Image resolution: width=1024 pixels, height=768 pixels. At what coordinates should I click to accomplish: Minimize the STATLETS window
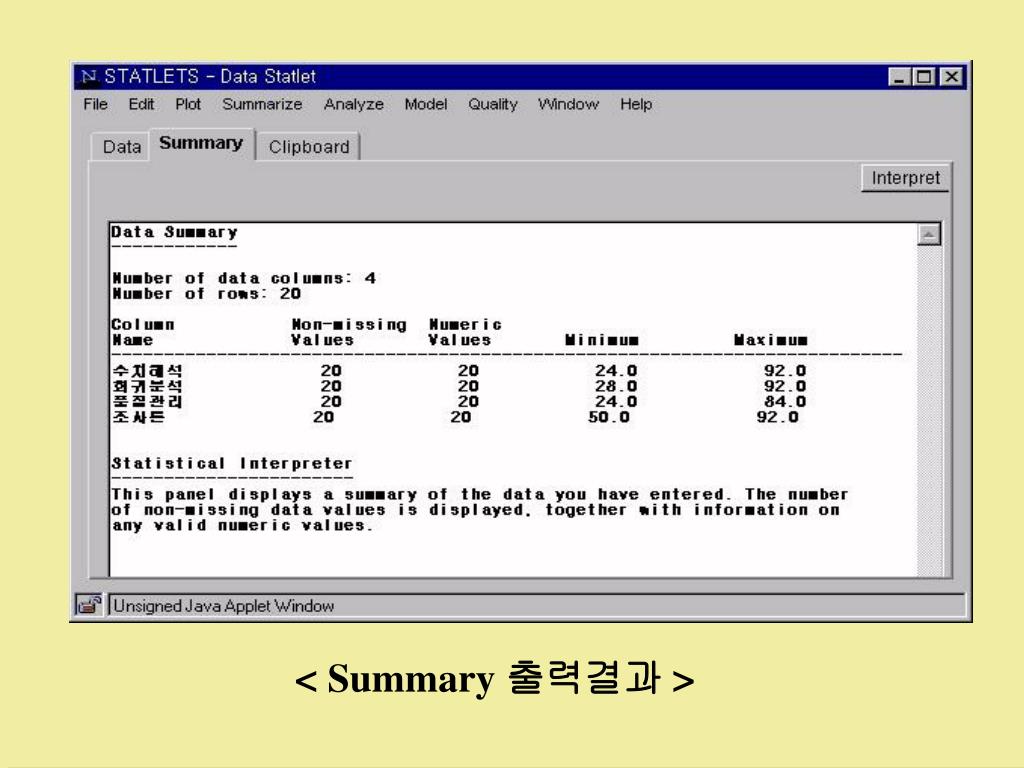tap(899, 77)
